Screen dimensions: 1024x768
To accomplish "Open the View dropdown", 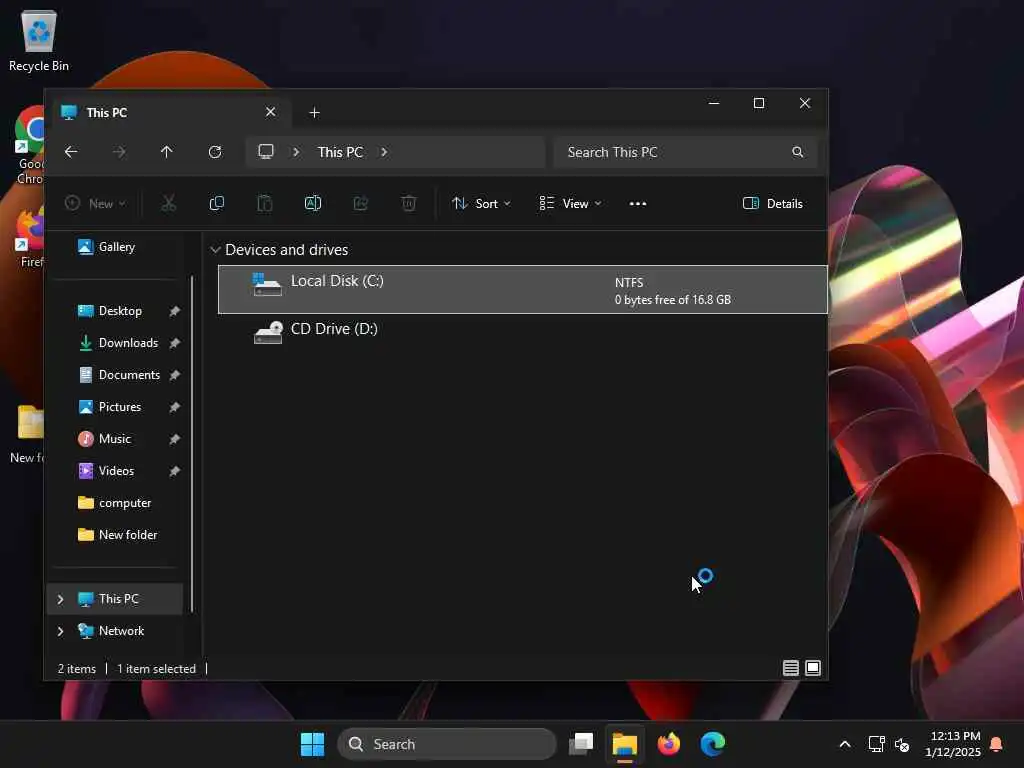I will (x=570, y=204).
